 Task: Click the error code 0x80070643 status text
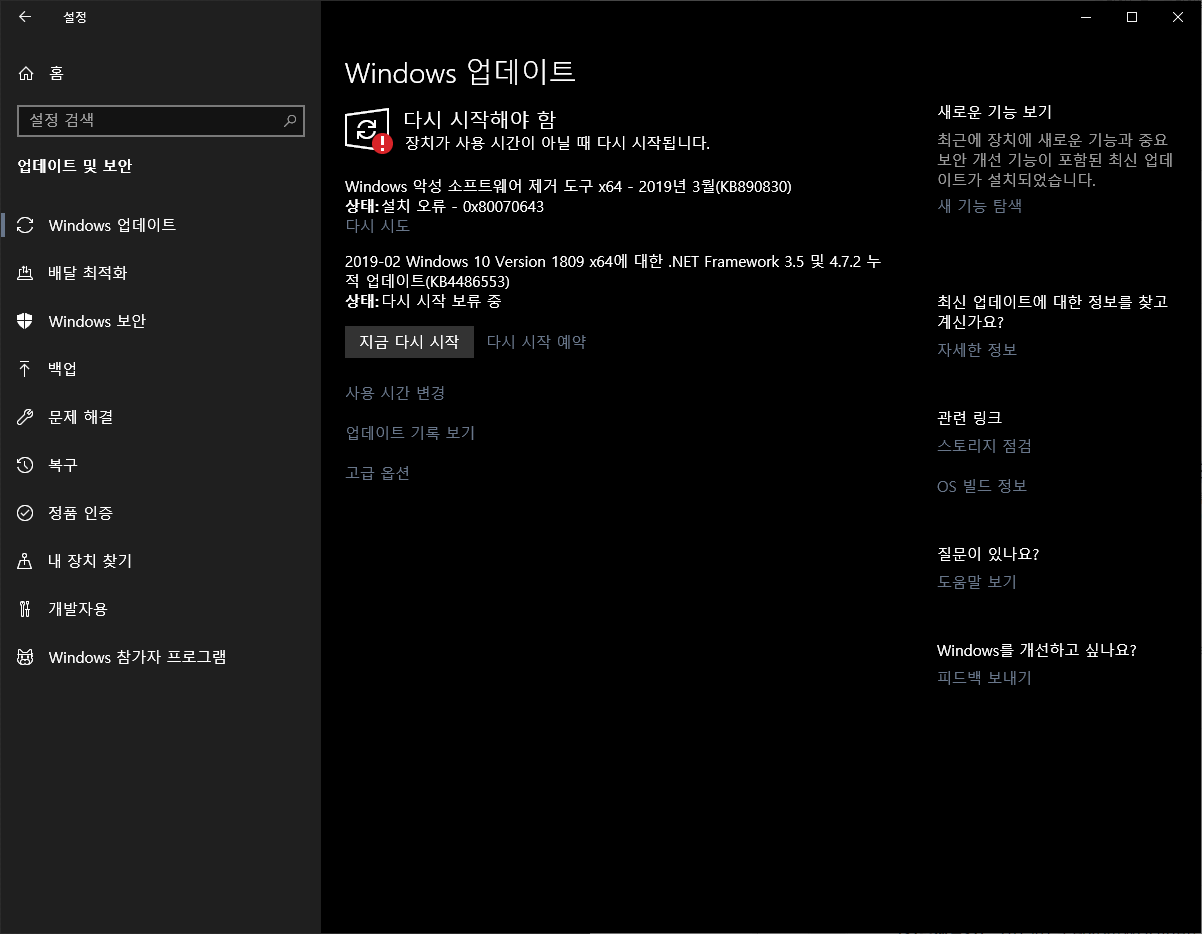[x=445, y=206]
